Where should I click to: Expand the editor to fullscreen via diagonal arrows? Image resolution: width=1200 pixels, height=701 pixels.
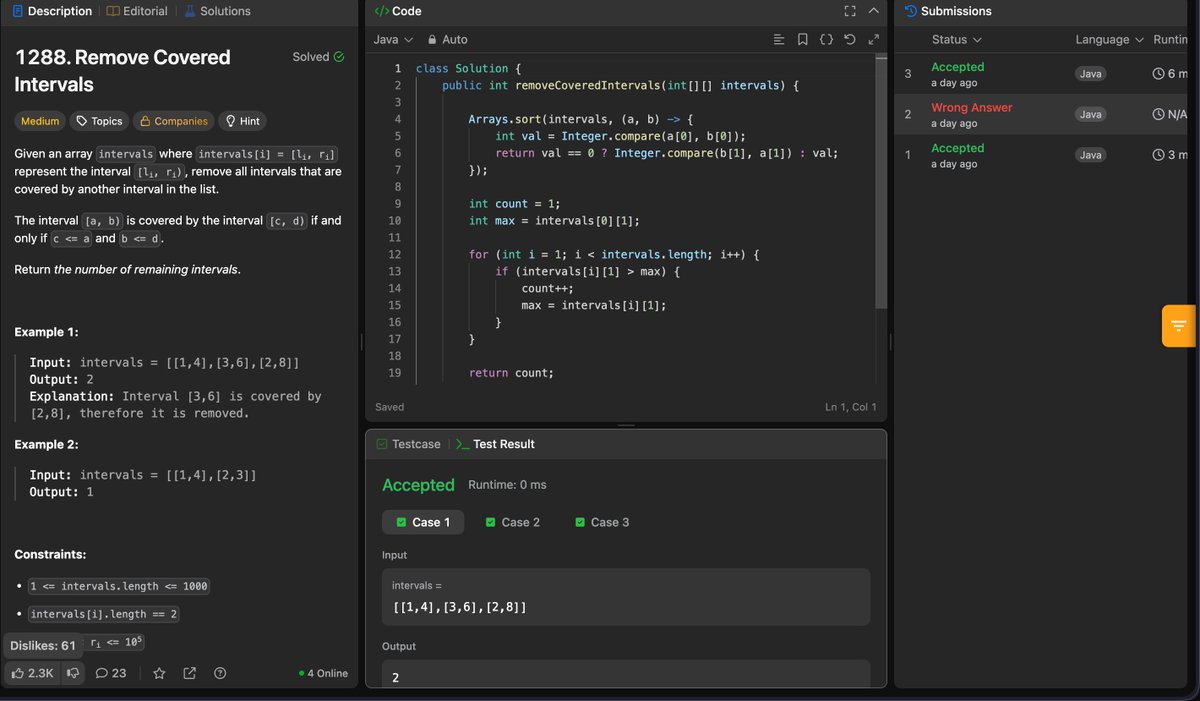[873, 39]
